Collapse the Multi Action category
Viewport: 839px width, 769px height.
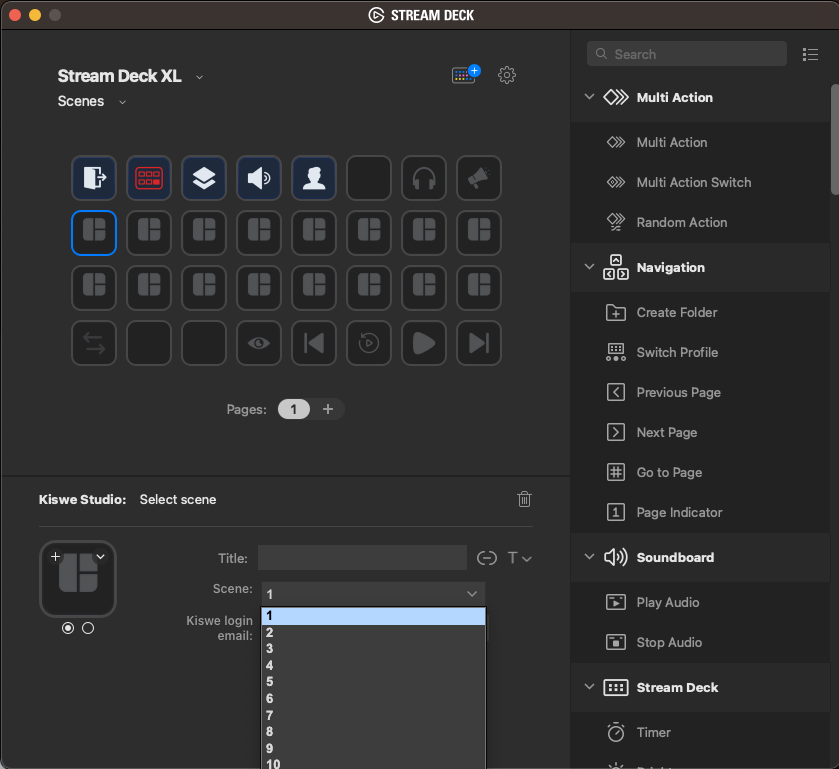click(x=589, y=97)
